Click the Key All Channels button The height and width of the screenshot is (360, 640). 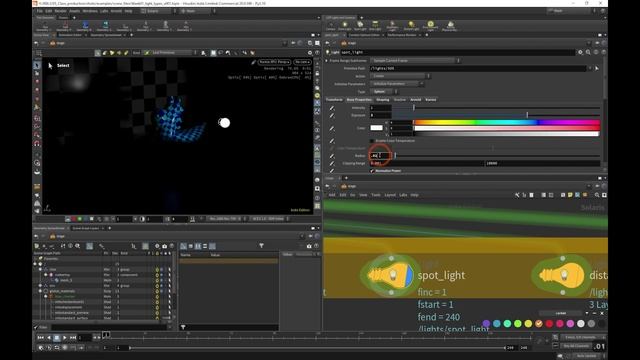point(576,346)
